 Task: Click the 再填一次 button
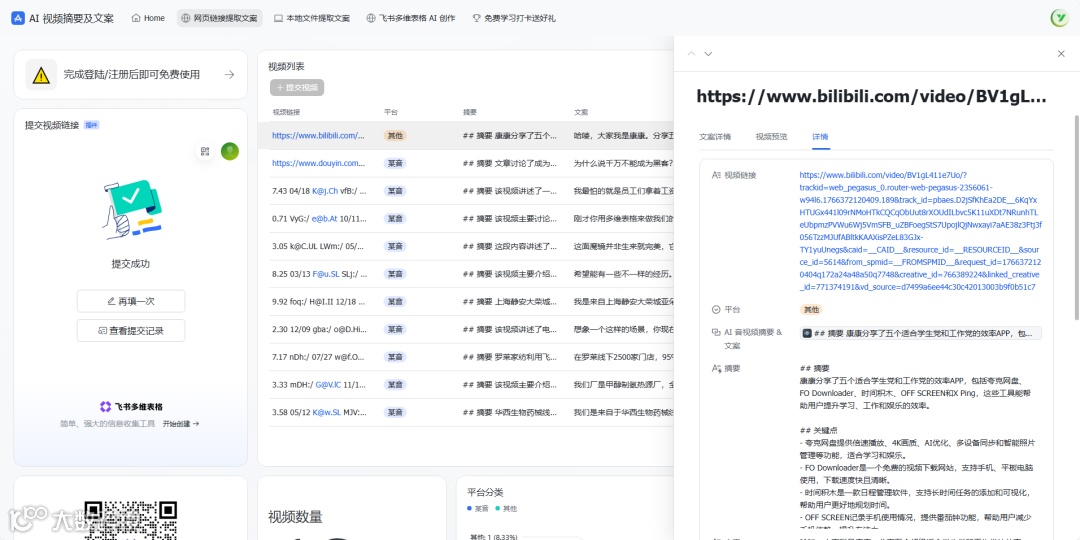point(131,301)
